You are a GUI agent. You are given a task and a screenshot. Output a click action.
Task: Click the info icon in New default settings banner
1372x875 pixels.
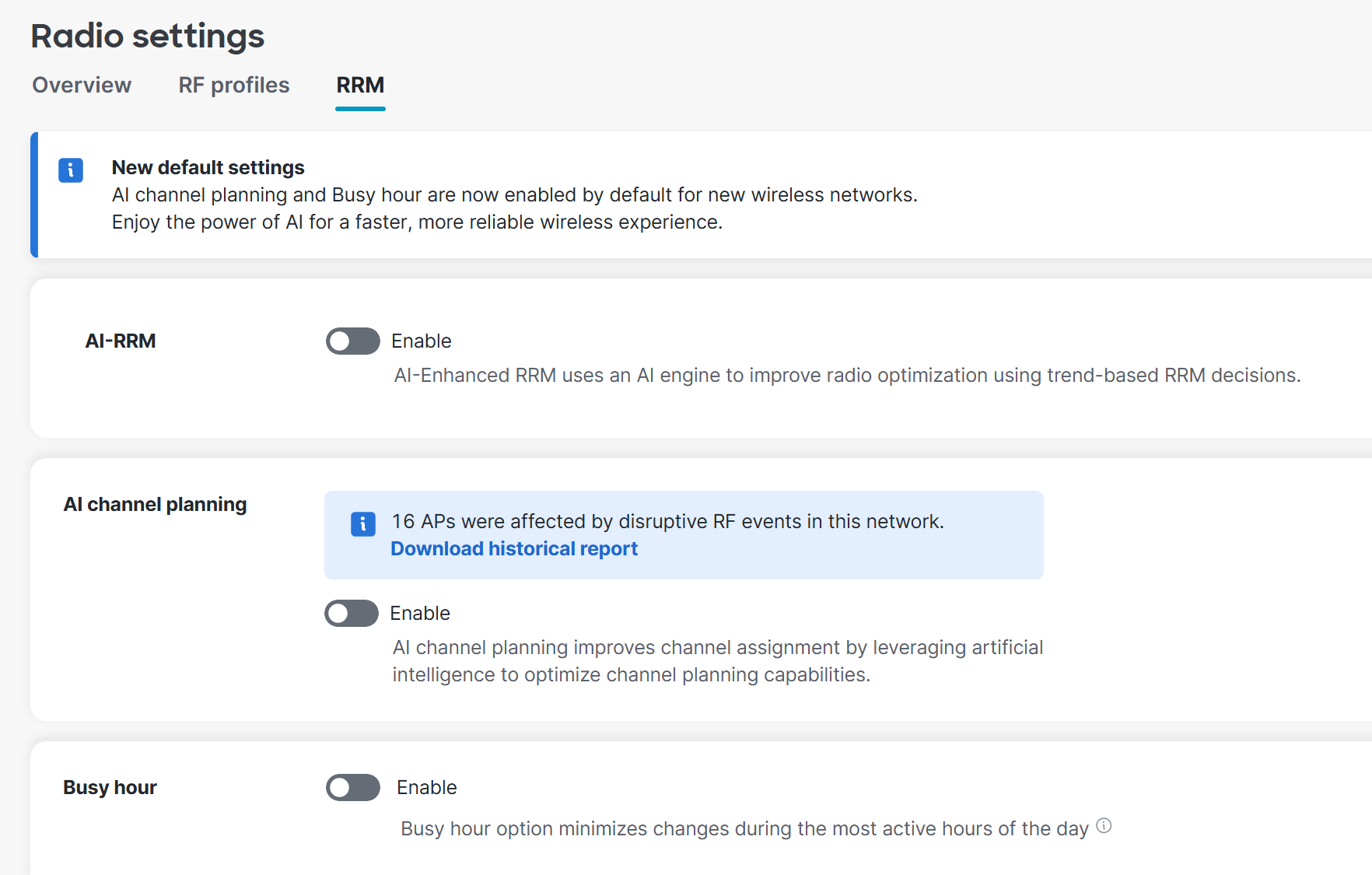click(71, 170)
